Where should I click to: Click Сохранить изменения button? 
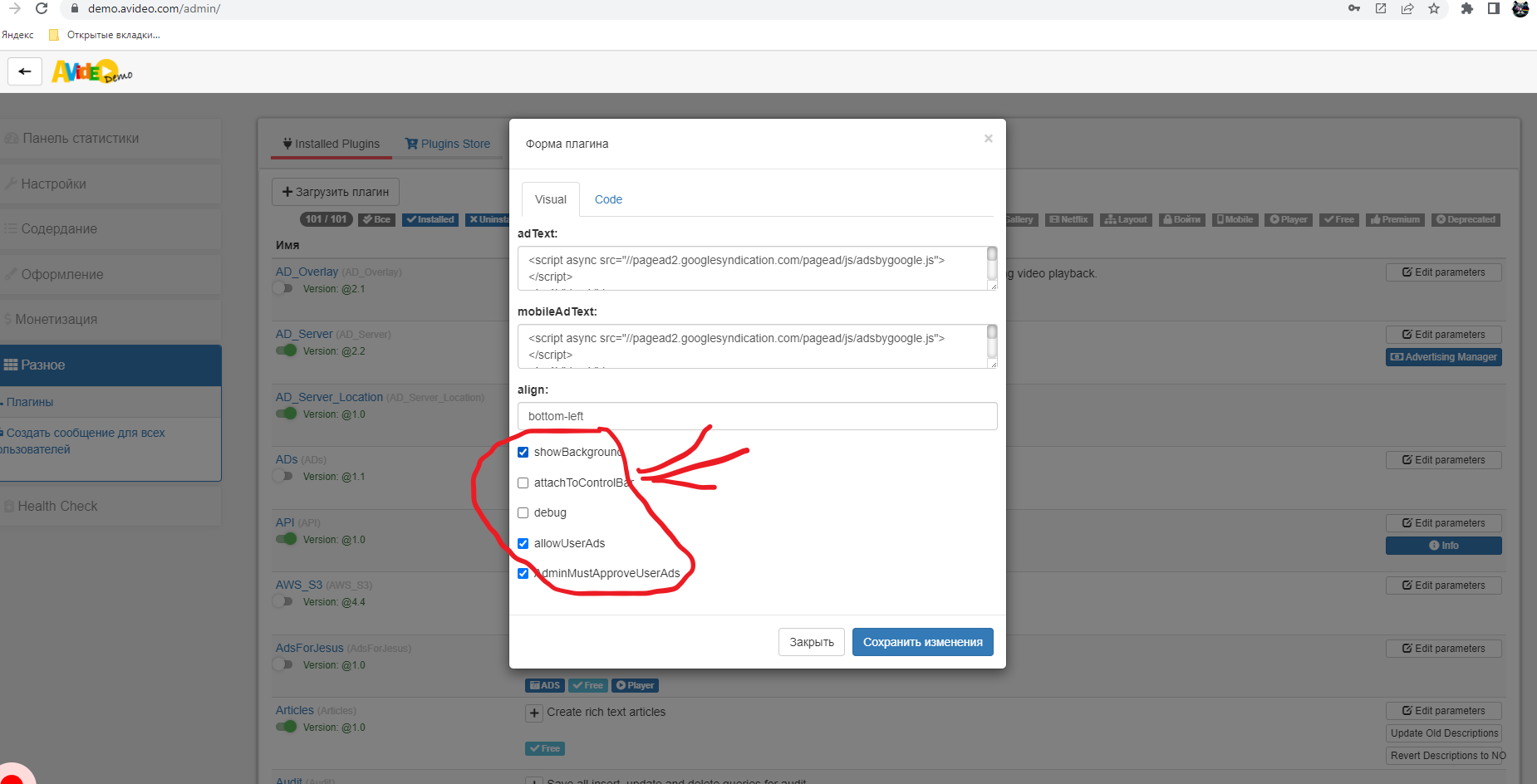922,642
